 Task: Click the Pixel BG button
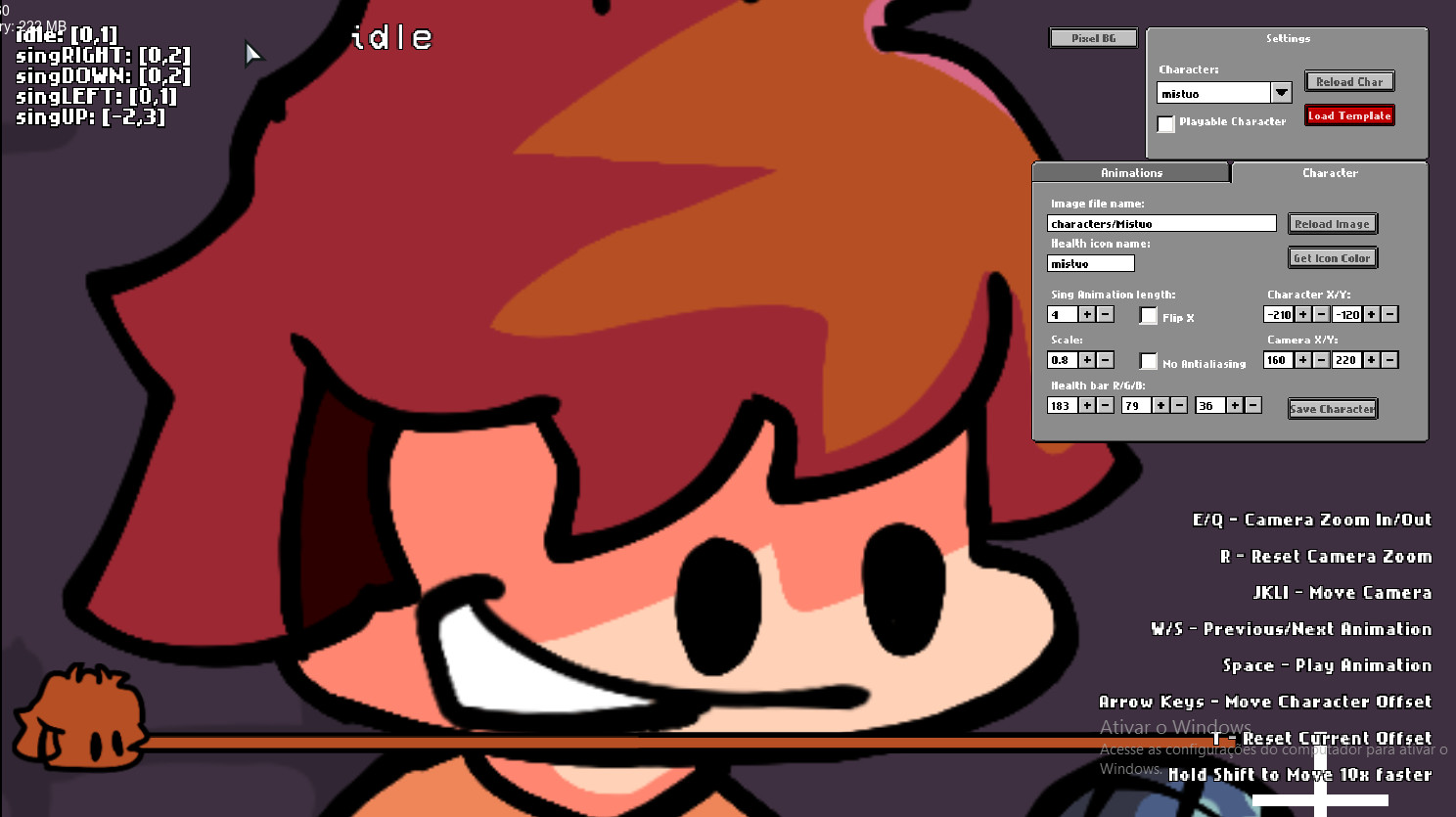[1093, 38]
